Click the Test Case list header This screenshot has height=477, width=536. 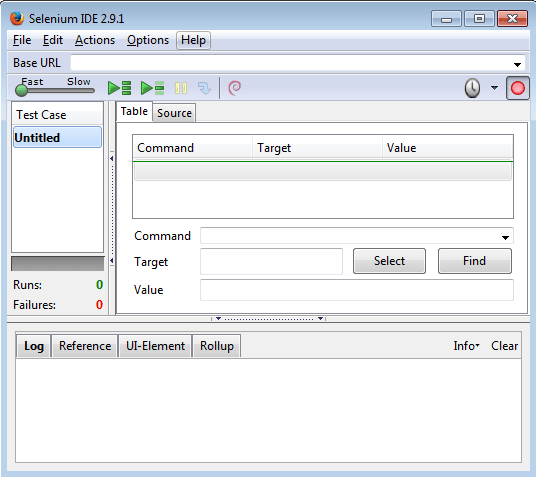(57, 114)
